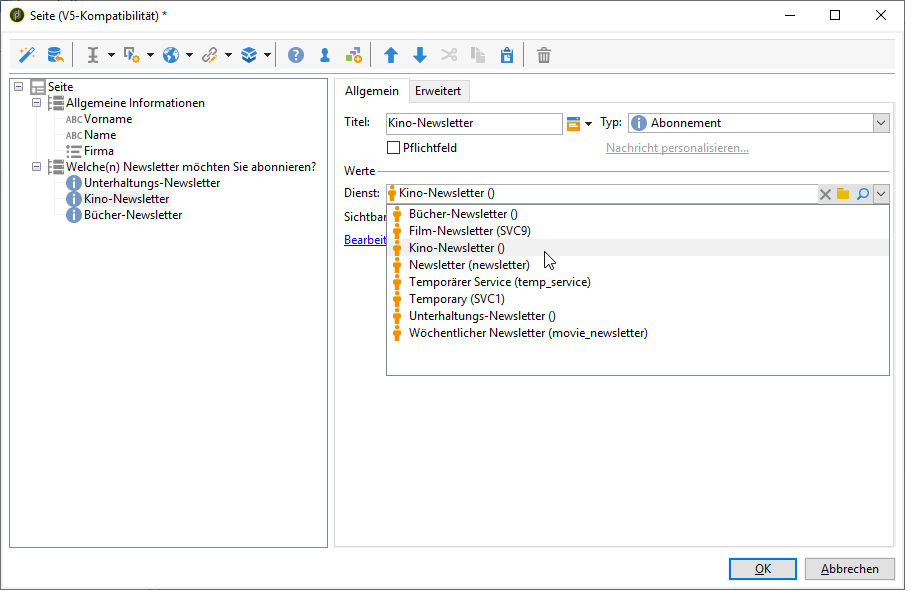912x591 pixels.
Task: Select Bücher-Newsletter in the page tree
Action: [x=132, y=215]
